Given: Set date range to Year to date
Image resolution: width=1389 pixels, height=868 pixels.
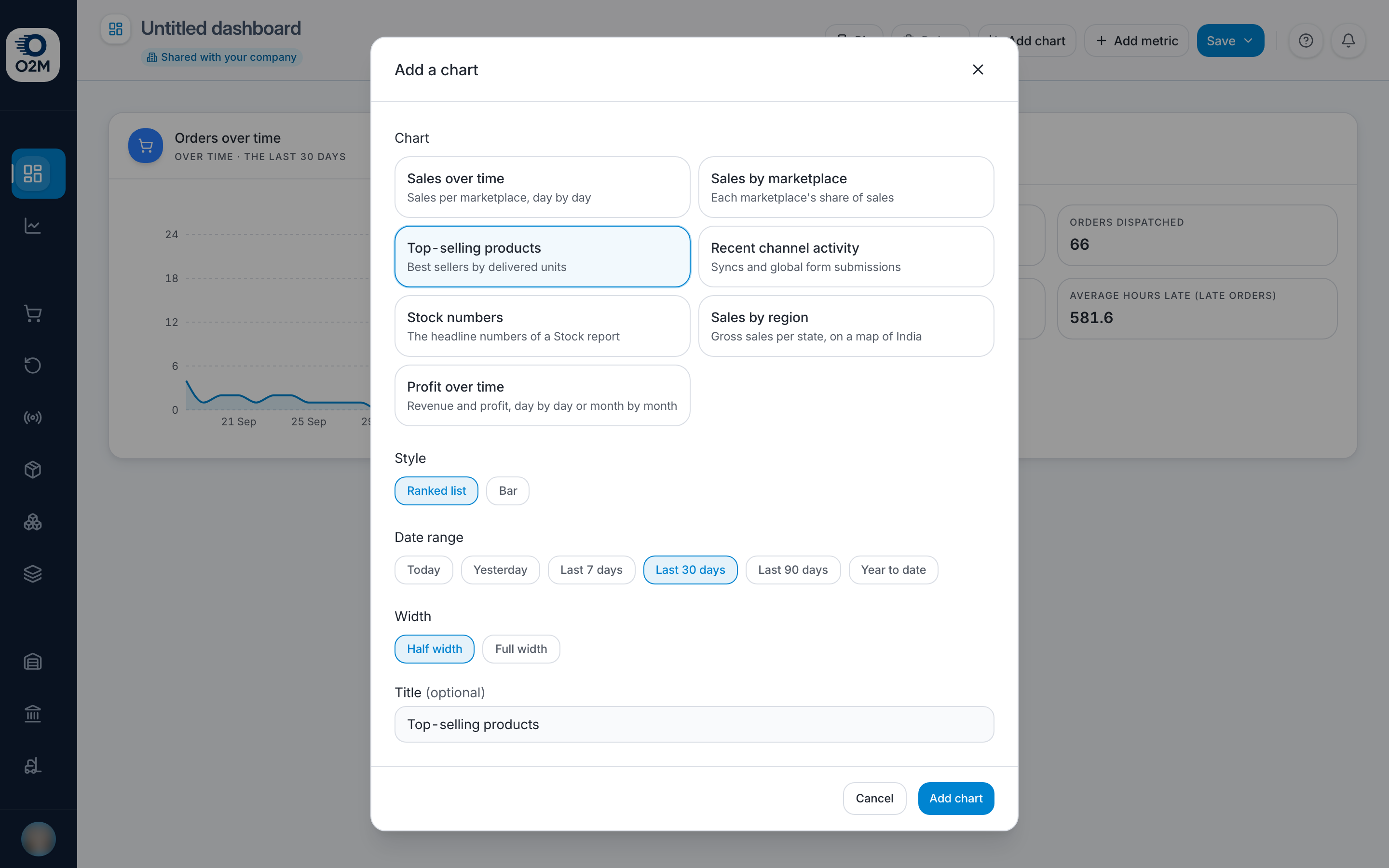Looking at the screenshot, I should [894, 570].
